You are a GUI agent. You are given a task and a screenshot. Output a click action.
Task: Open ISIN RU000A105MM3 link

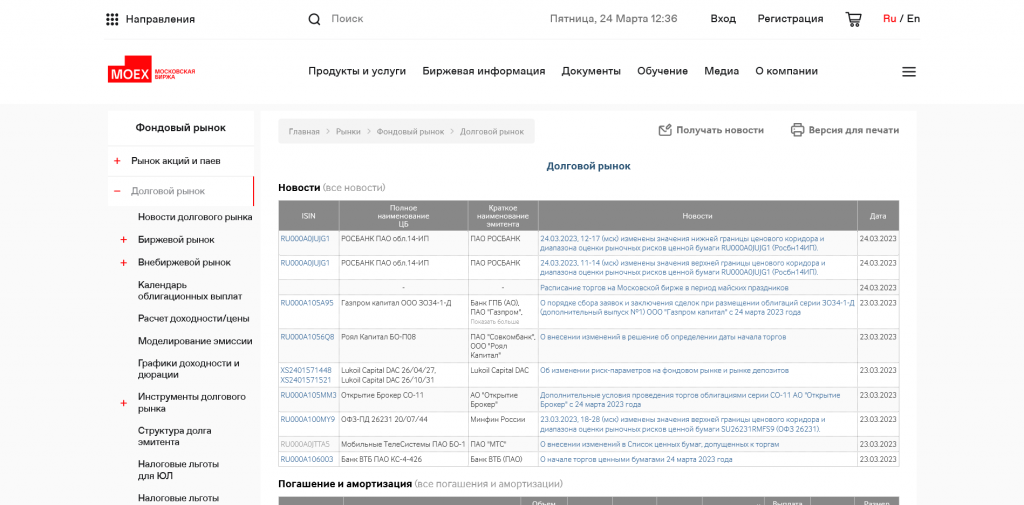coord(308,395)
